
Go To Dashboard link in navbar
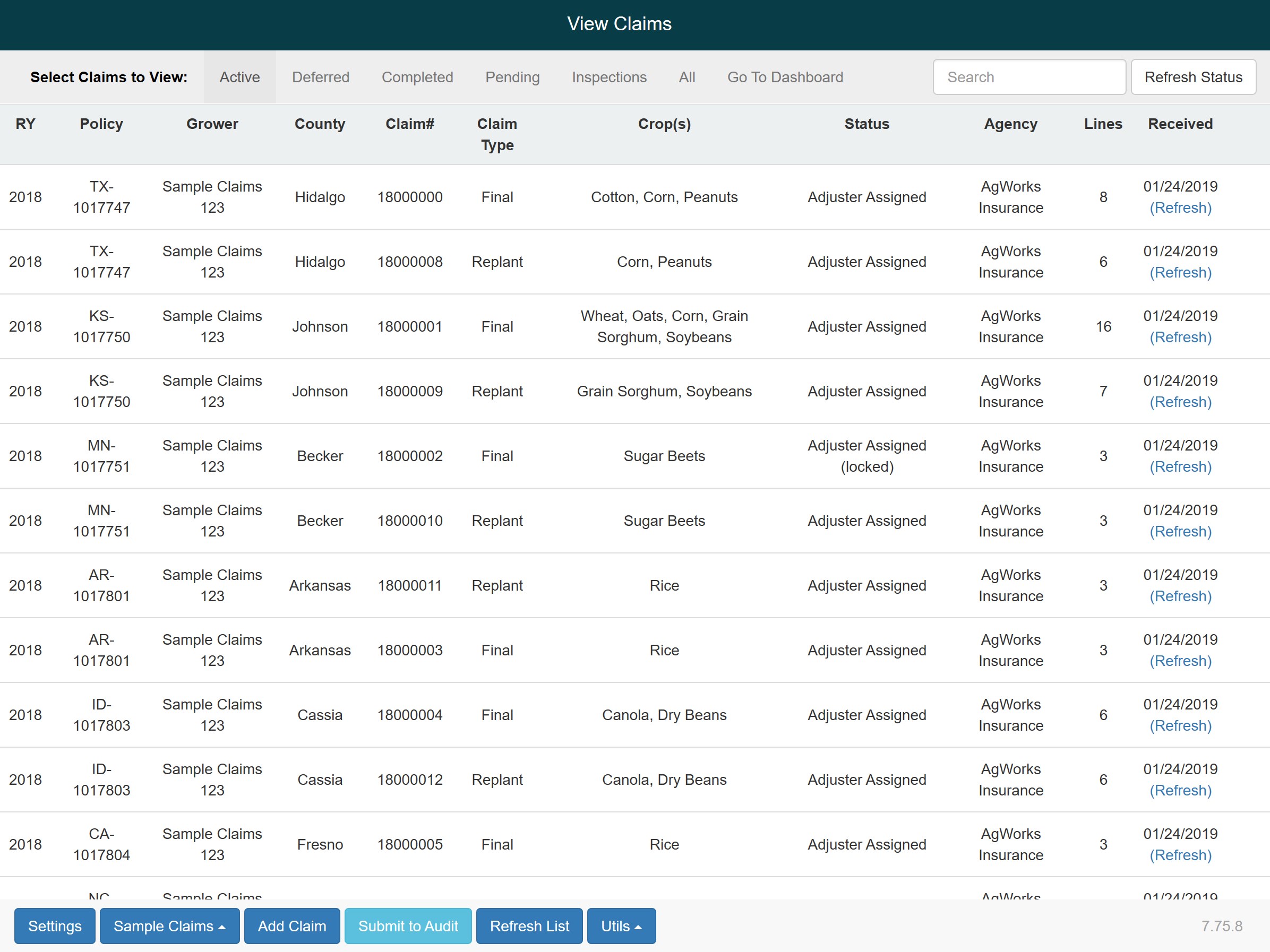[785, 77]
